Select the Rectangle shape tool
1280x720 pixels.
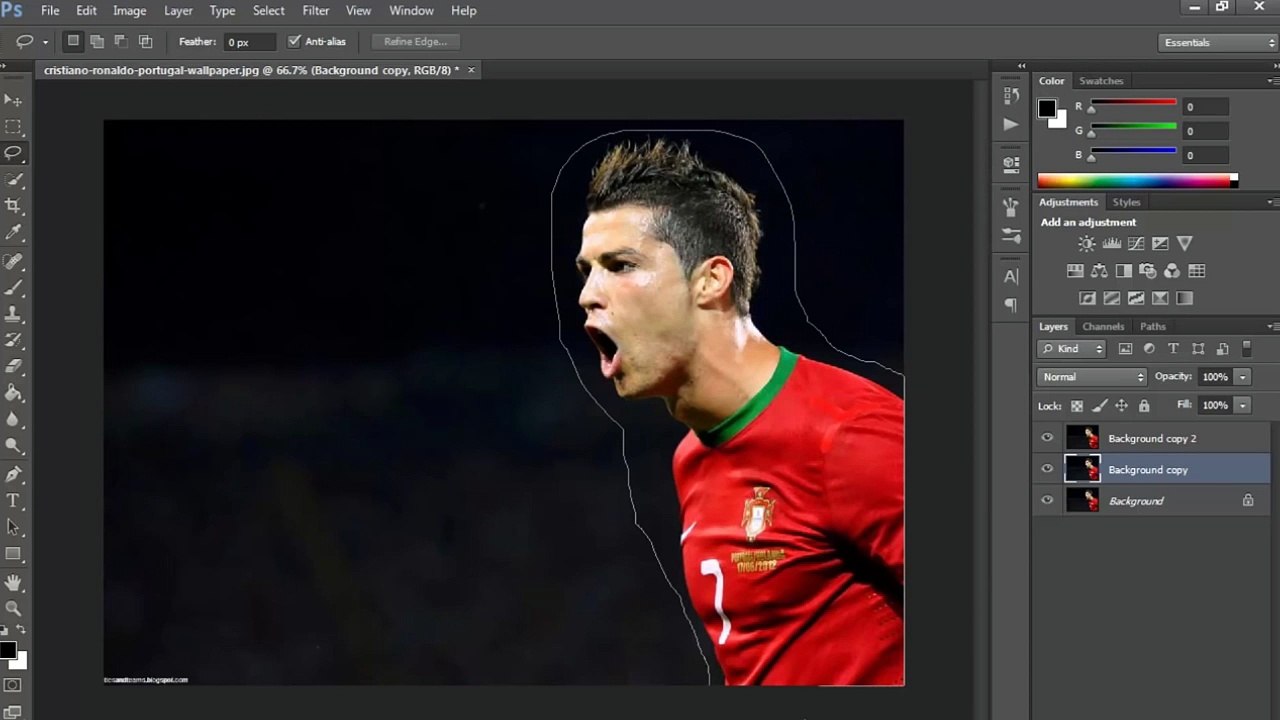click(x=13, y=553)
